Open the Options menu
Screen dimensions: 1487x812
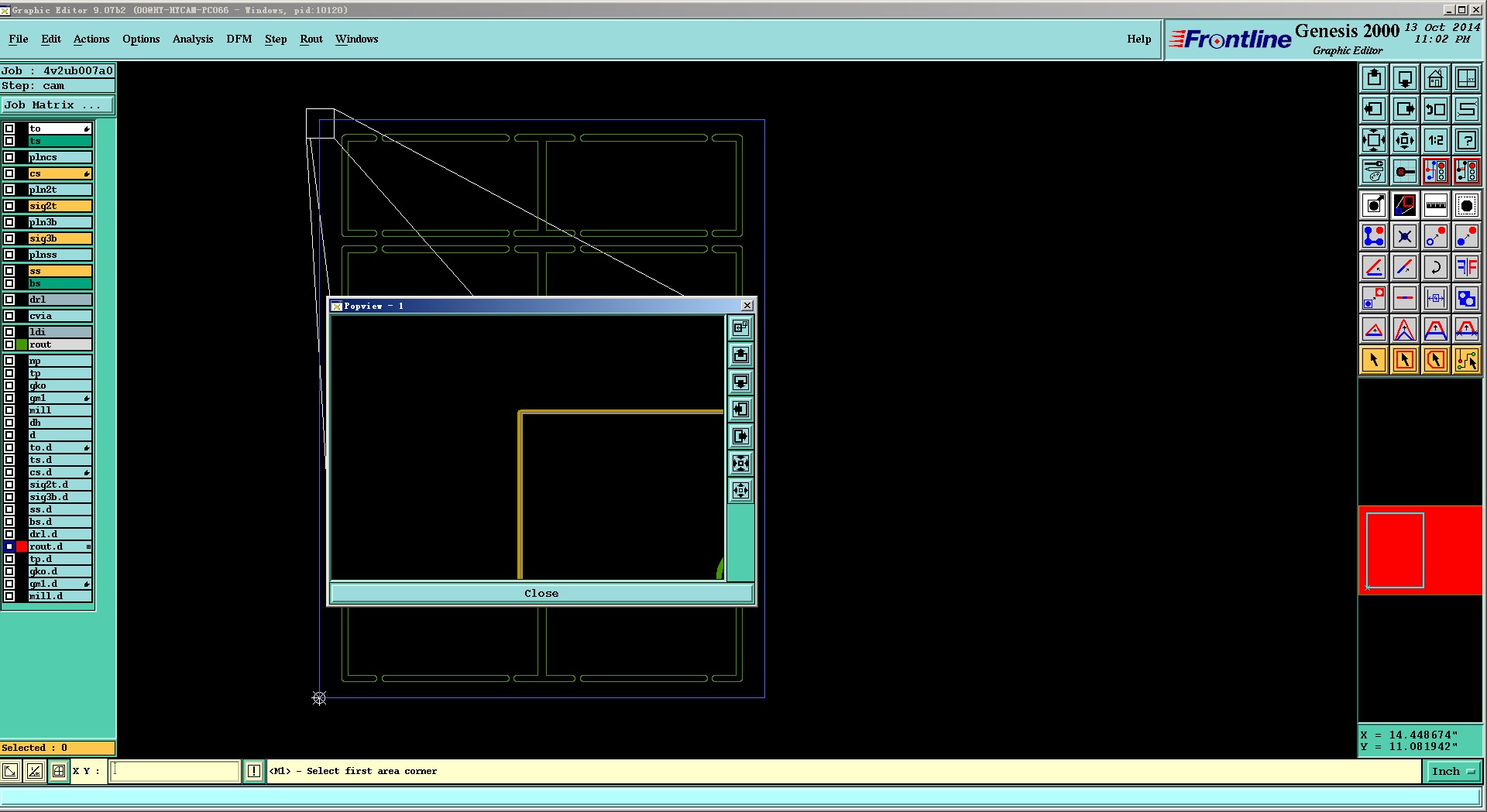coord(141,39)
